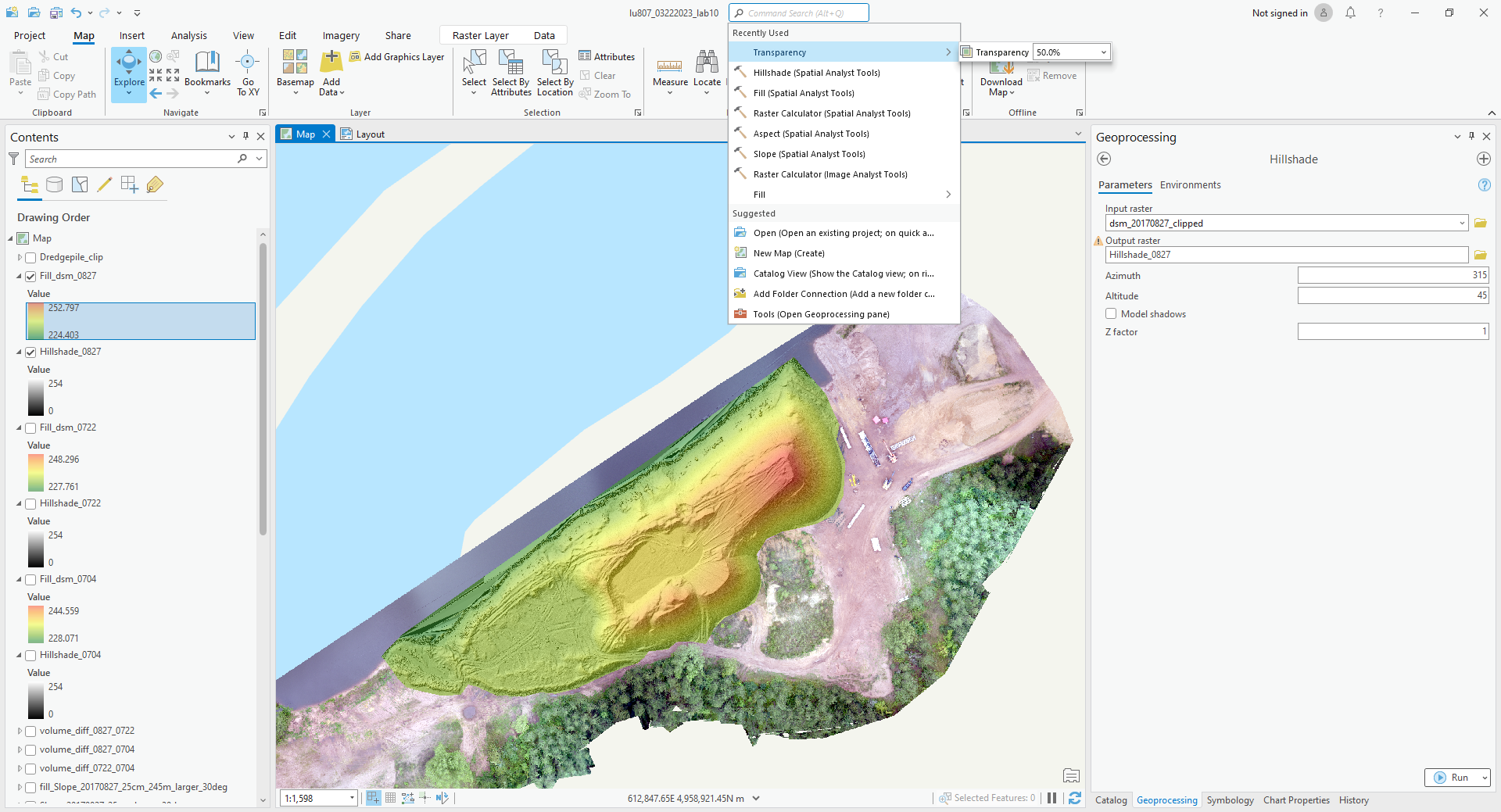This screenshot has height=812, width=1501.
Task: Expand the Dredgepile_clip layer
Action: coord(20,257)
